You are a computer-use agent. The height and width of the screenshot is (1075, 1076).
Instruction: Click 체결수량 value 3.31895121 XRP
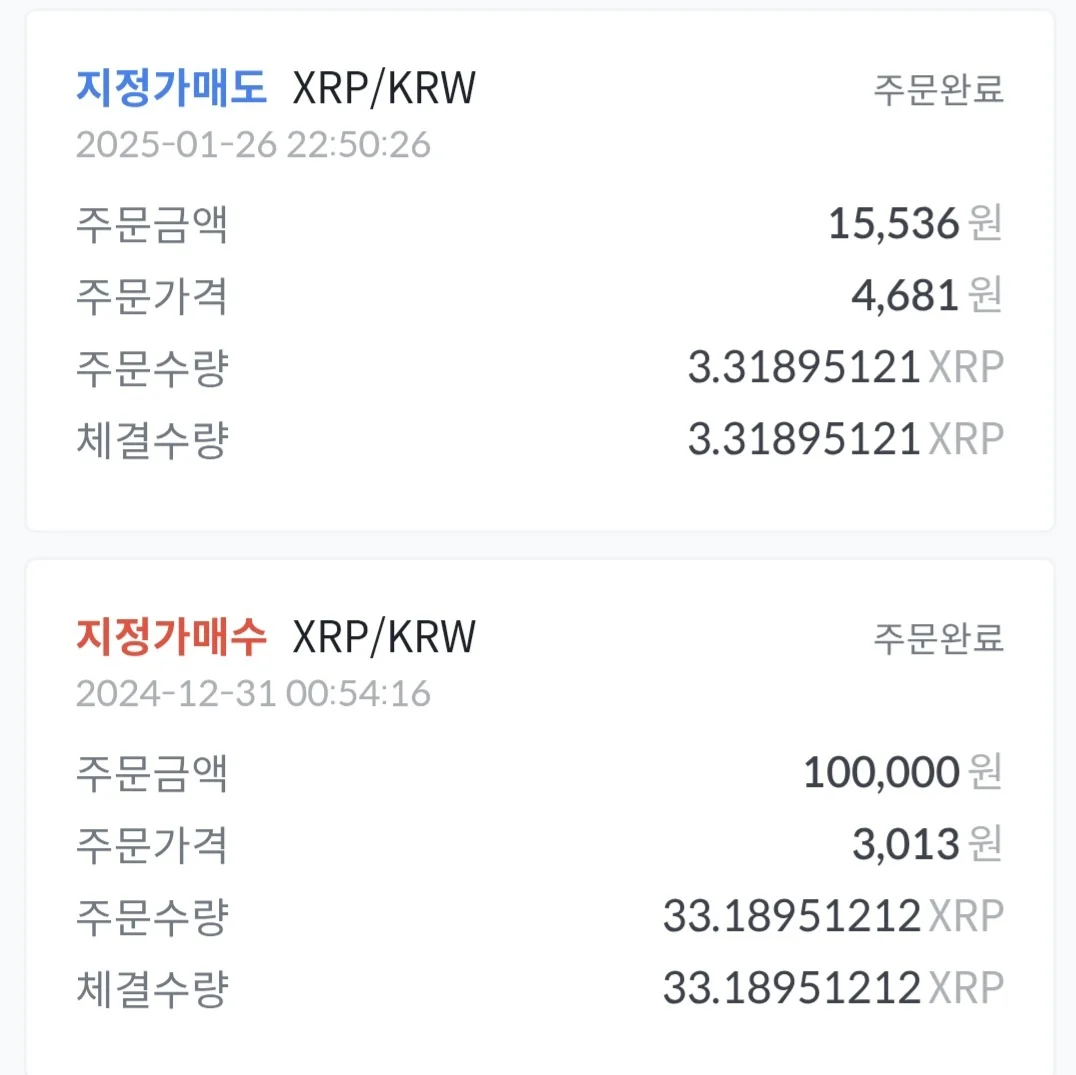[845, 440]
